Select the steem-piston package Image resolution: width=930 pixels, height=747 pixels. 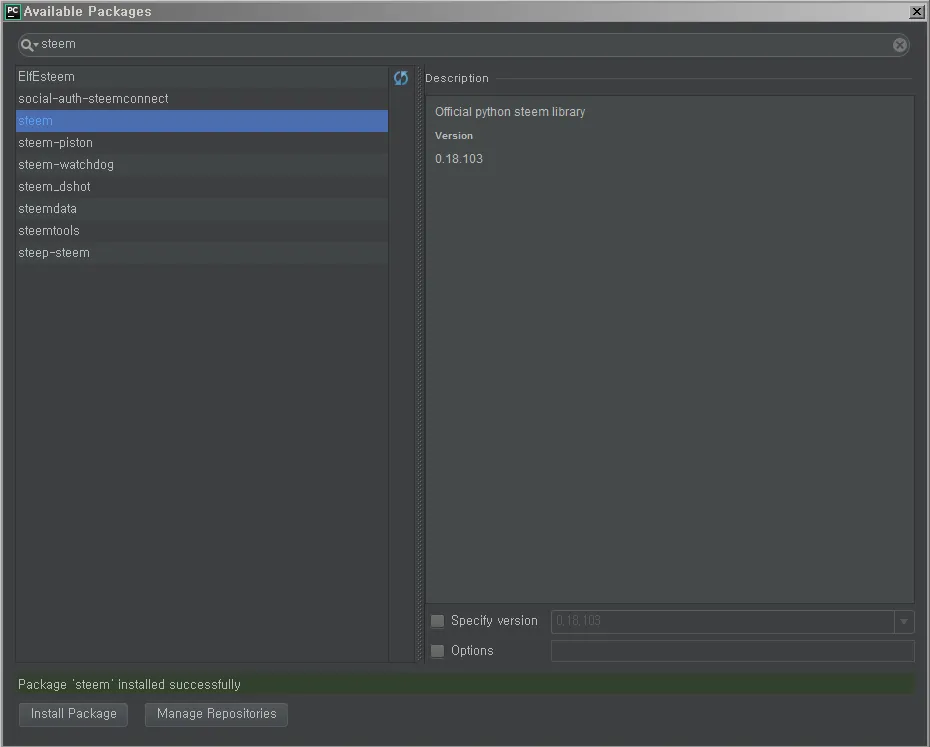click(x=202, y=142)
